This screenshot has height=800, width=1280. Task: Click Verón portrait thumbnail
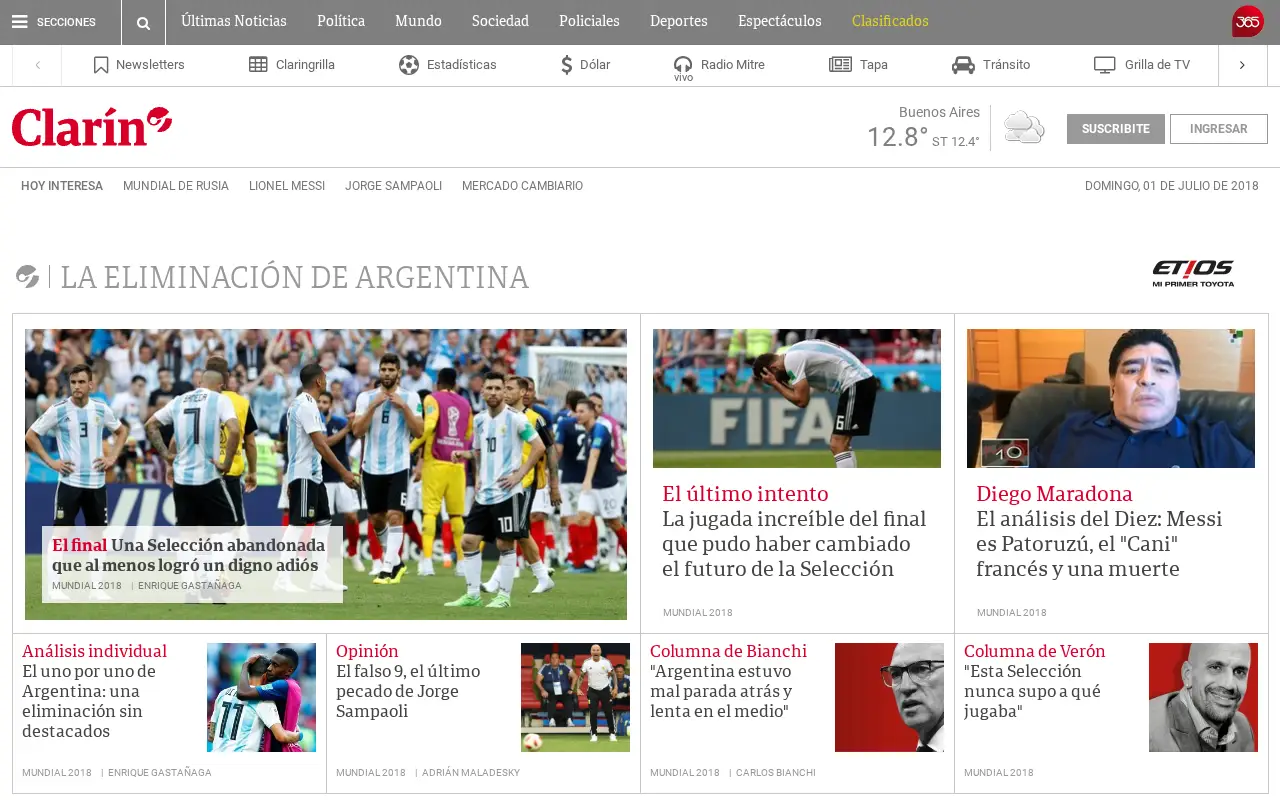[x=1203, y=697]
